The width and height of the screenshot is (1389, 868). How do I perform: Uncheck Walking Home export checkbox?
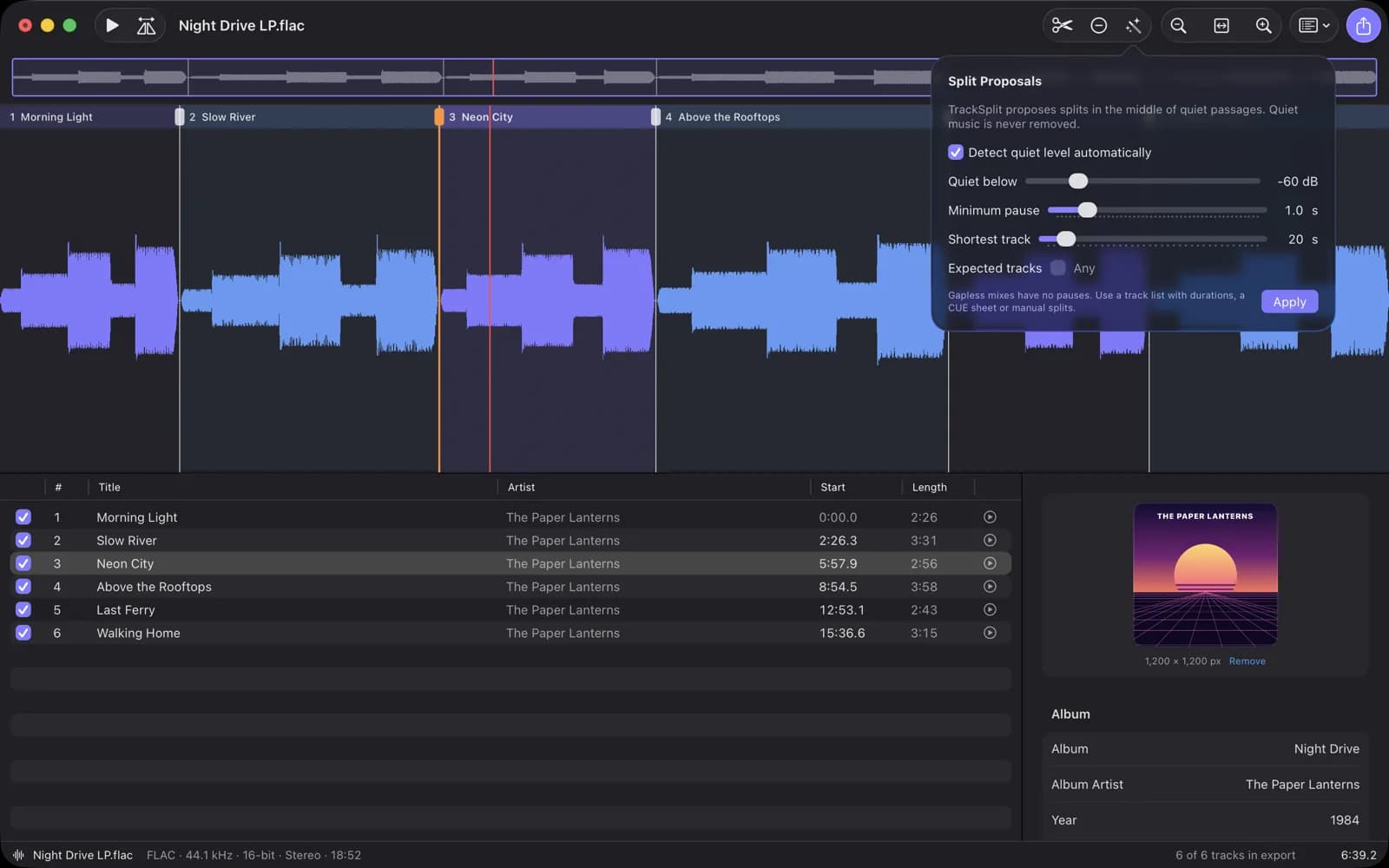(23, 633)
